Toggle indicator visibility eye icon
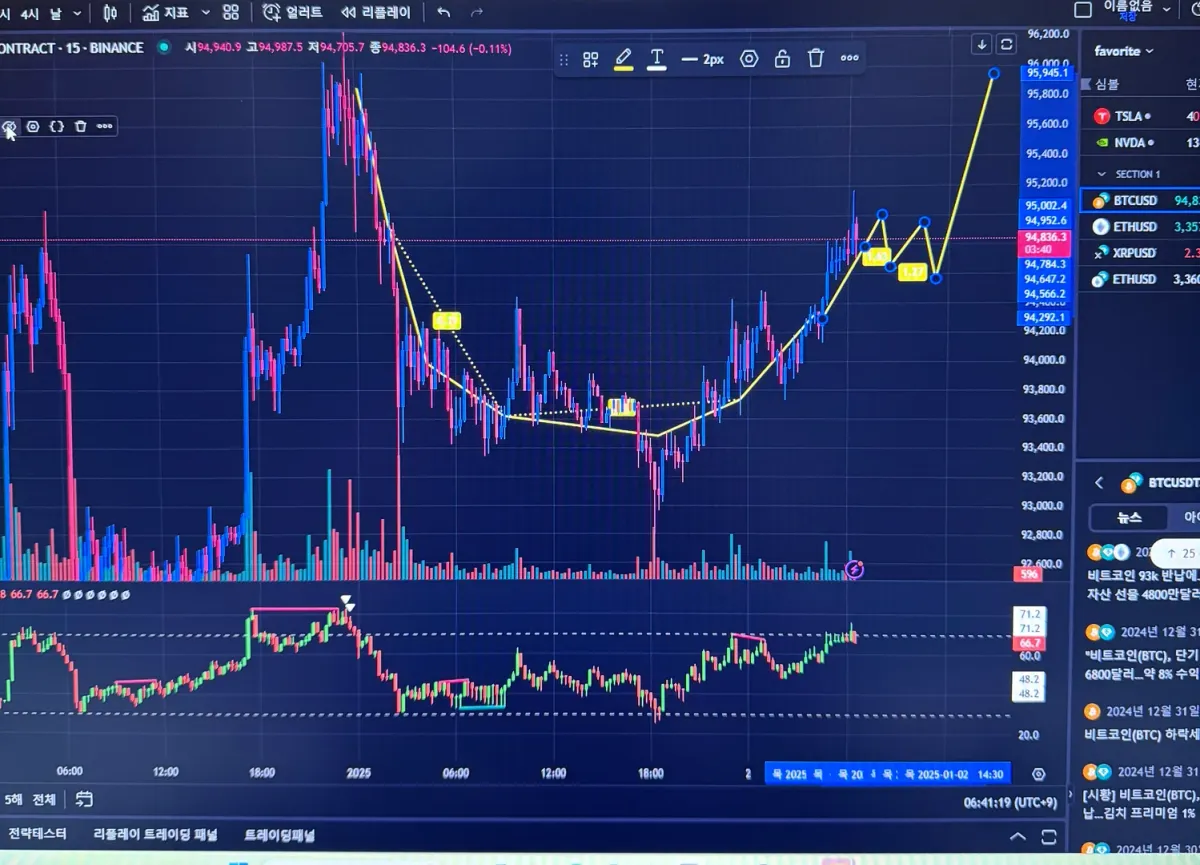 pos(9,127)
